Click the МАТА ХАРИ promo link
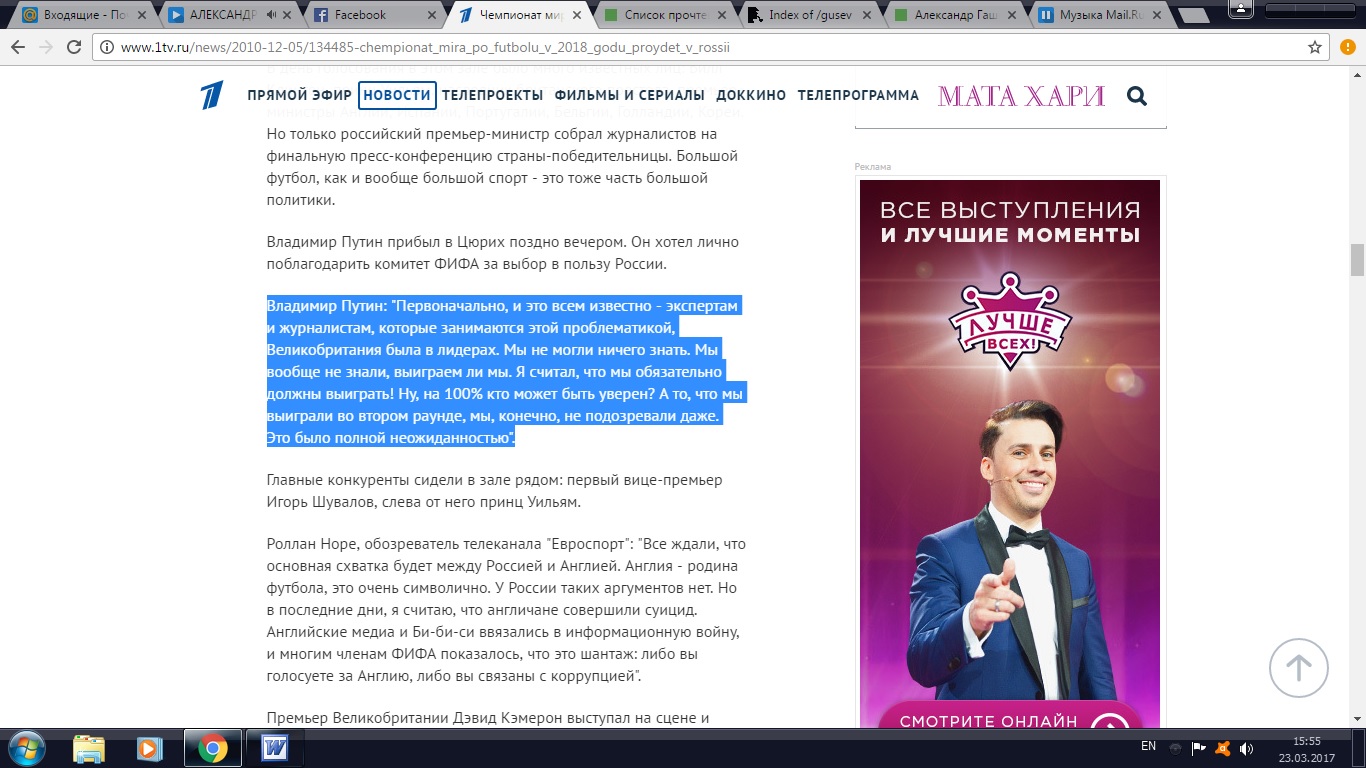This screenshot has width=1366, height=768. tap(1021, 96)
